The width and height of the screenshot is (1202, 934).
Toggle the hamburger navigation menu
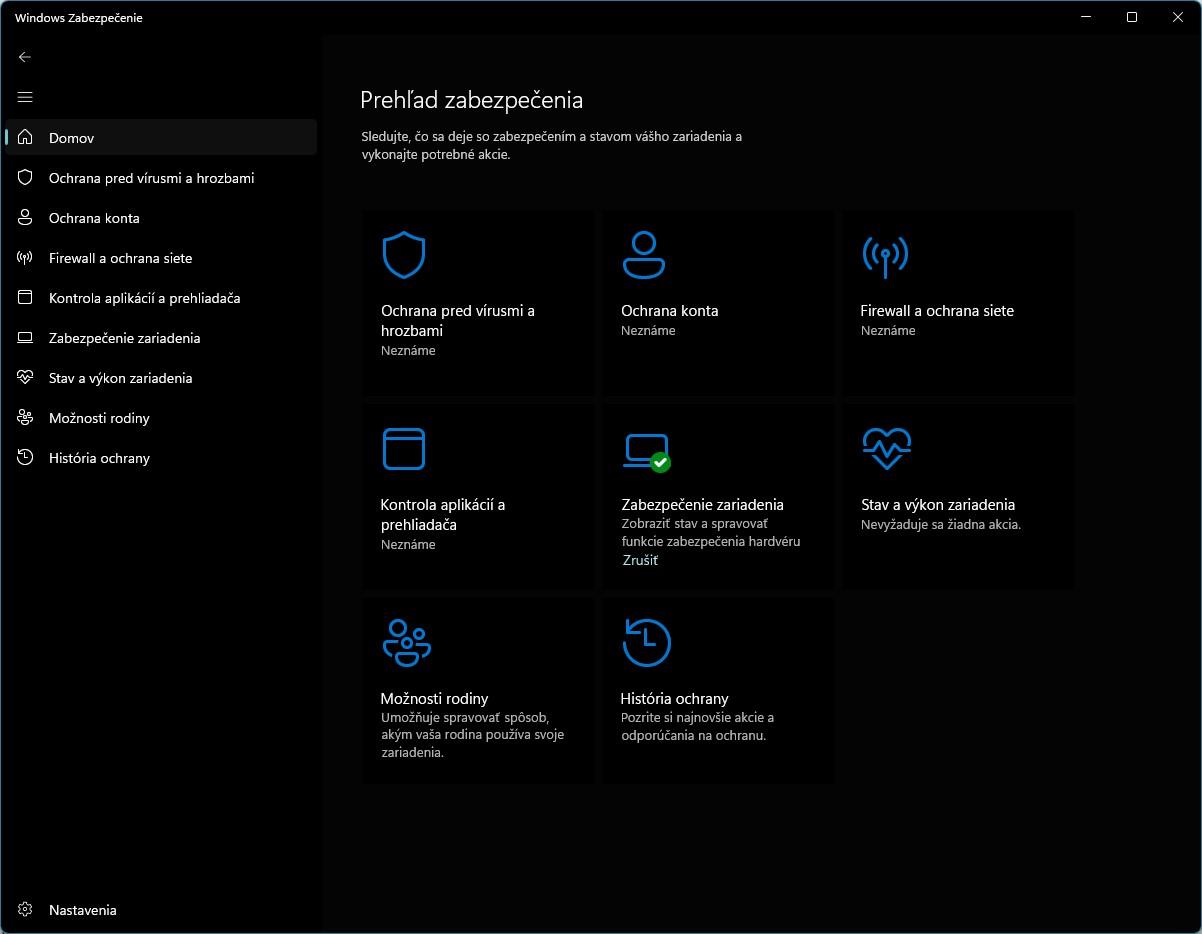point(25,97)
